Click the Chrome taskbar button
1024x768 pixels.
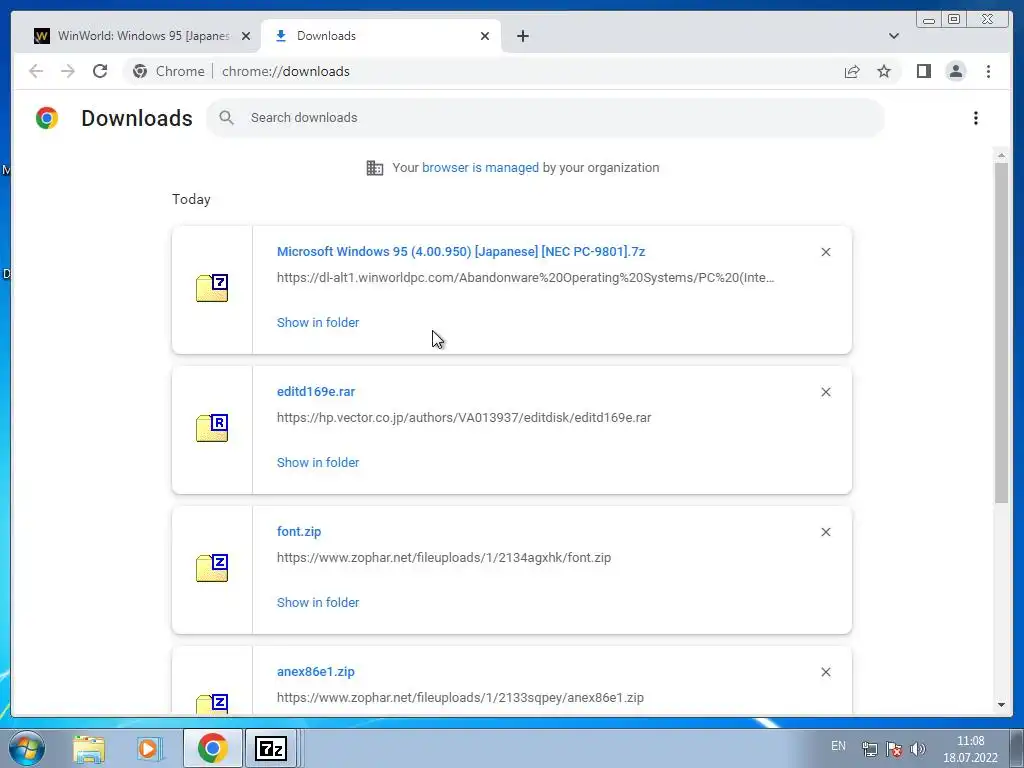tap(212, 748)
